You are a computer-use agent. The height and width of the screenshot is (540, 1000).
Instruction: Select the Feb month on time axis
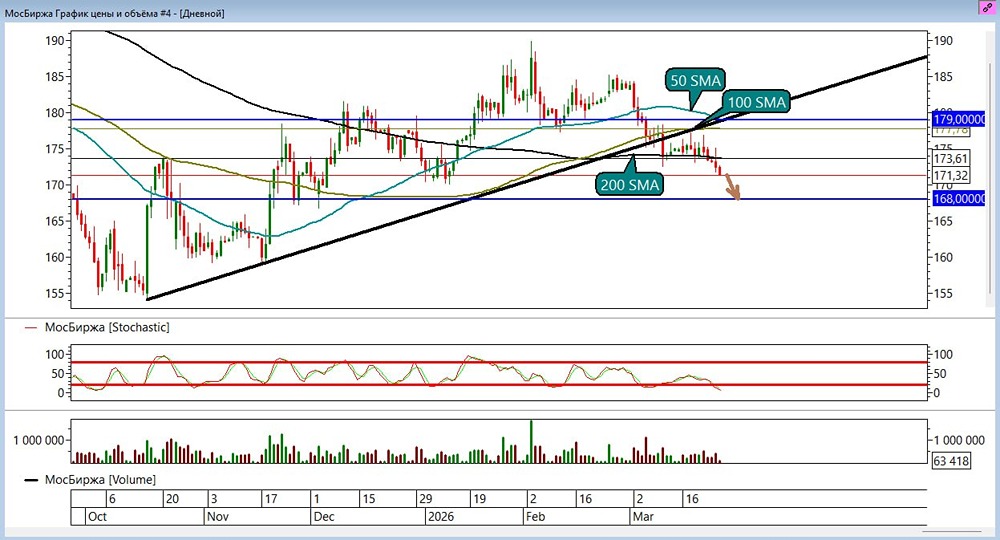pyautogui.click(x=537, y=517)
